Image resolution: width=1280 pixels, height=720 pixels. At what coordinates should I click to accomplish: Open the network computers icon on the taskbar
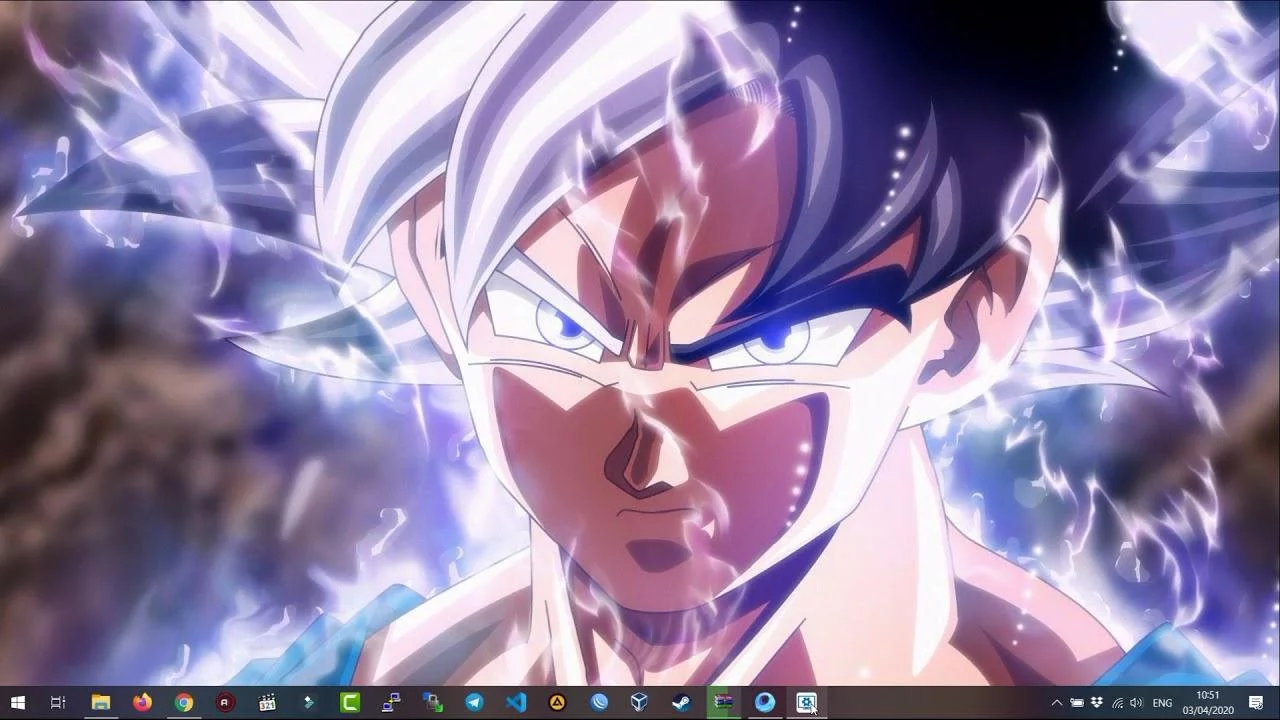tap(391, 703)
